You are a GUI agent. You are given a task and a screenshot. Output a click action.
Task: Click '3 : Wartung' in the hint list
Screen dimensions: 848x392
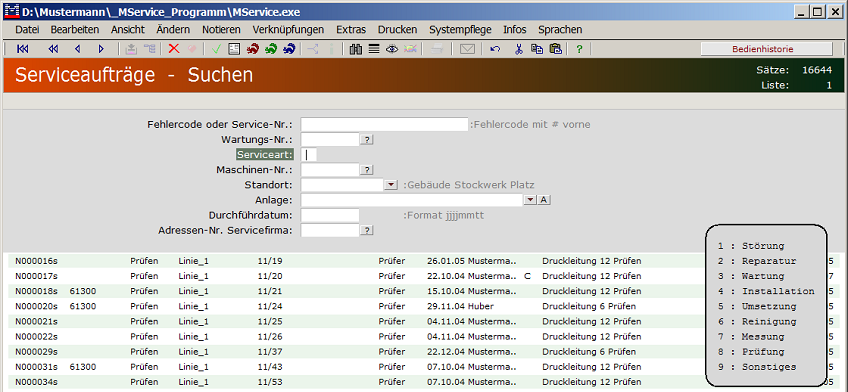pyautogui.click(x=751, y=276)
